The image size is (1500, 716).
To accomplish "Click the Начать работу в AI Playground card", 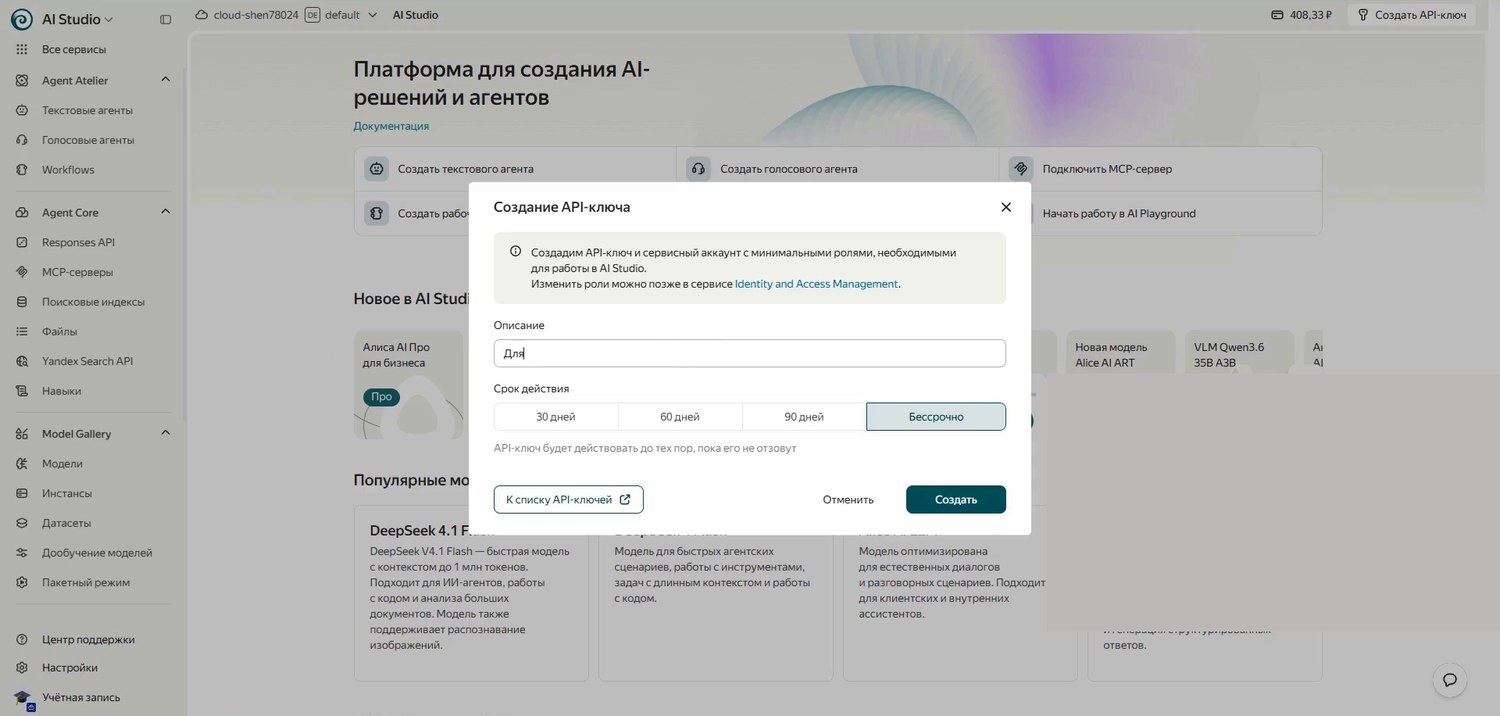I will (1161, 213).
